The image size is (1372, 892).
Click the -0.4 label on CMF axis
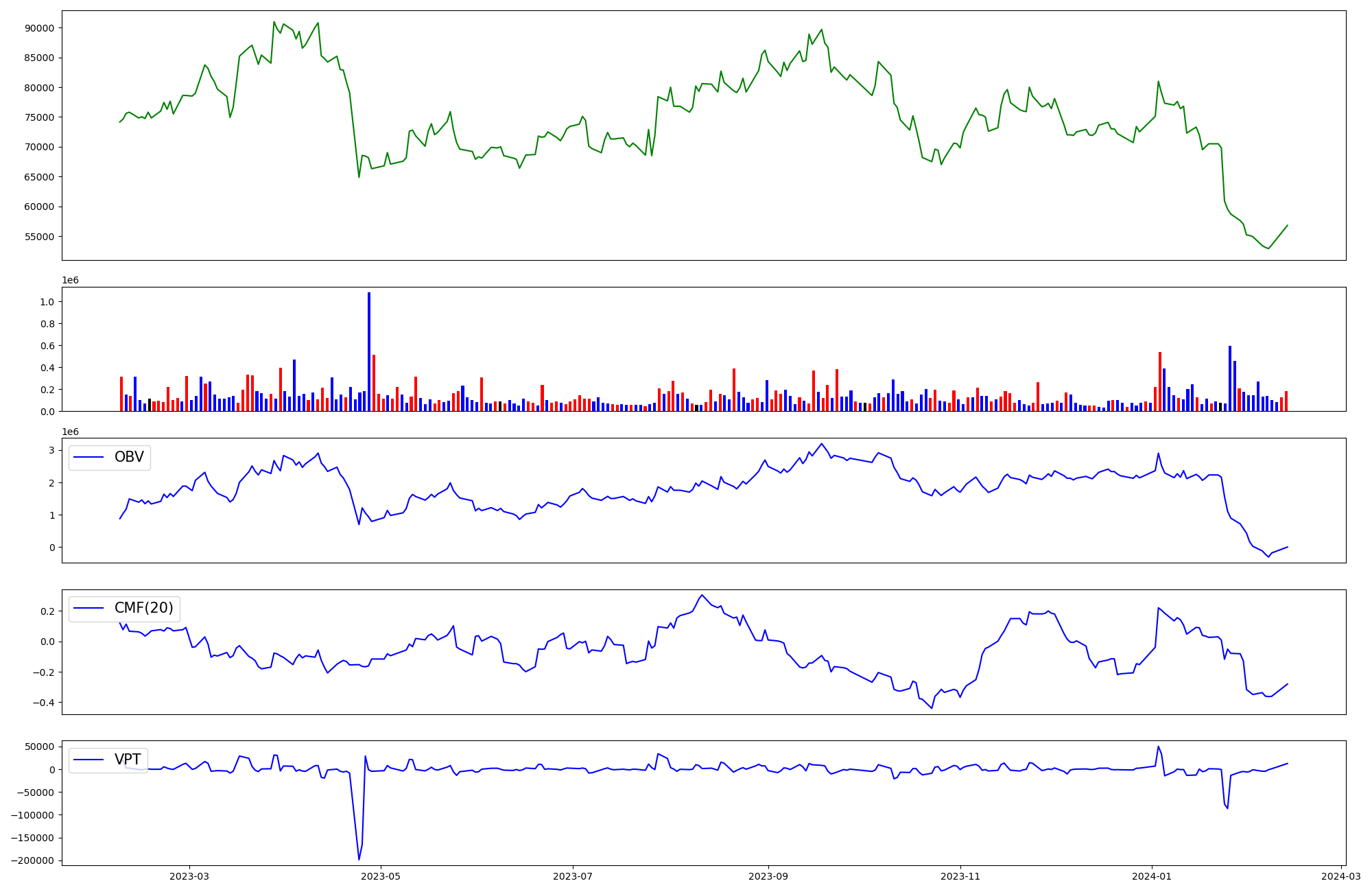45,703
